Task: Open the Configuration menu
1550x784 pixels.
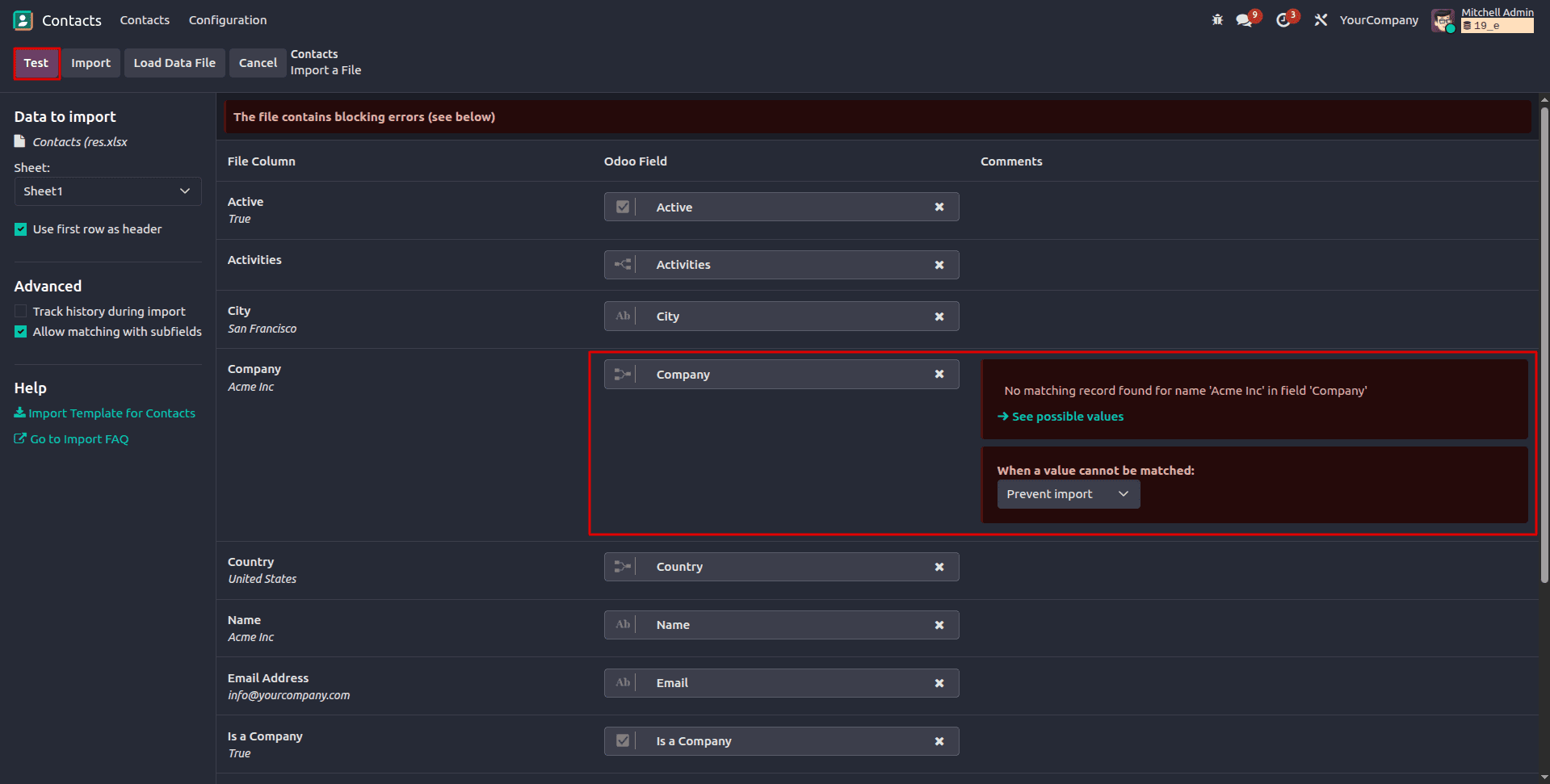Action: point(227,19)
